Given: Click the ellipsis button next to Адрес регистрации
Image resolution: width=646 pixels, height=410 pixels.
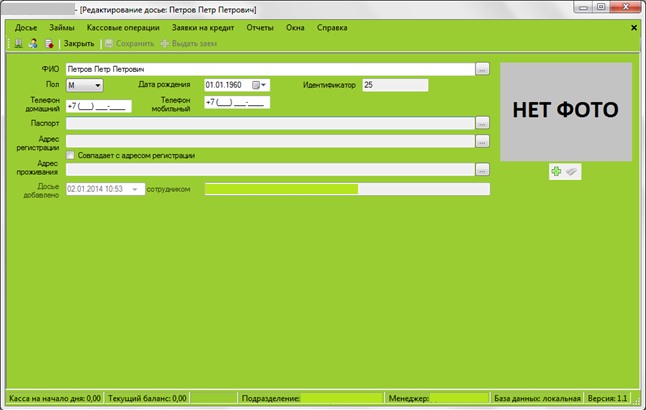Looking at the screenshot, I should 482,141.
